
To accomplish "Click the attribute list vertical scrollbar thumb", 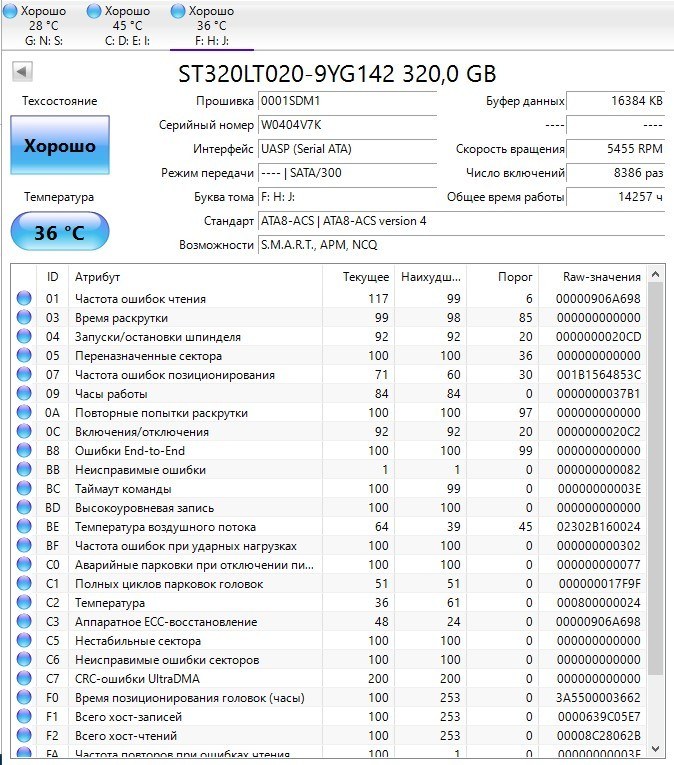I will (655, 478).
